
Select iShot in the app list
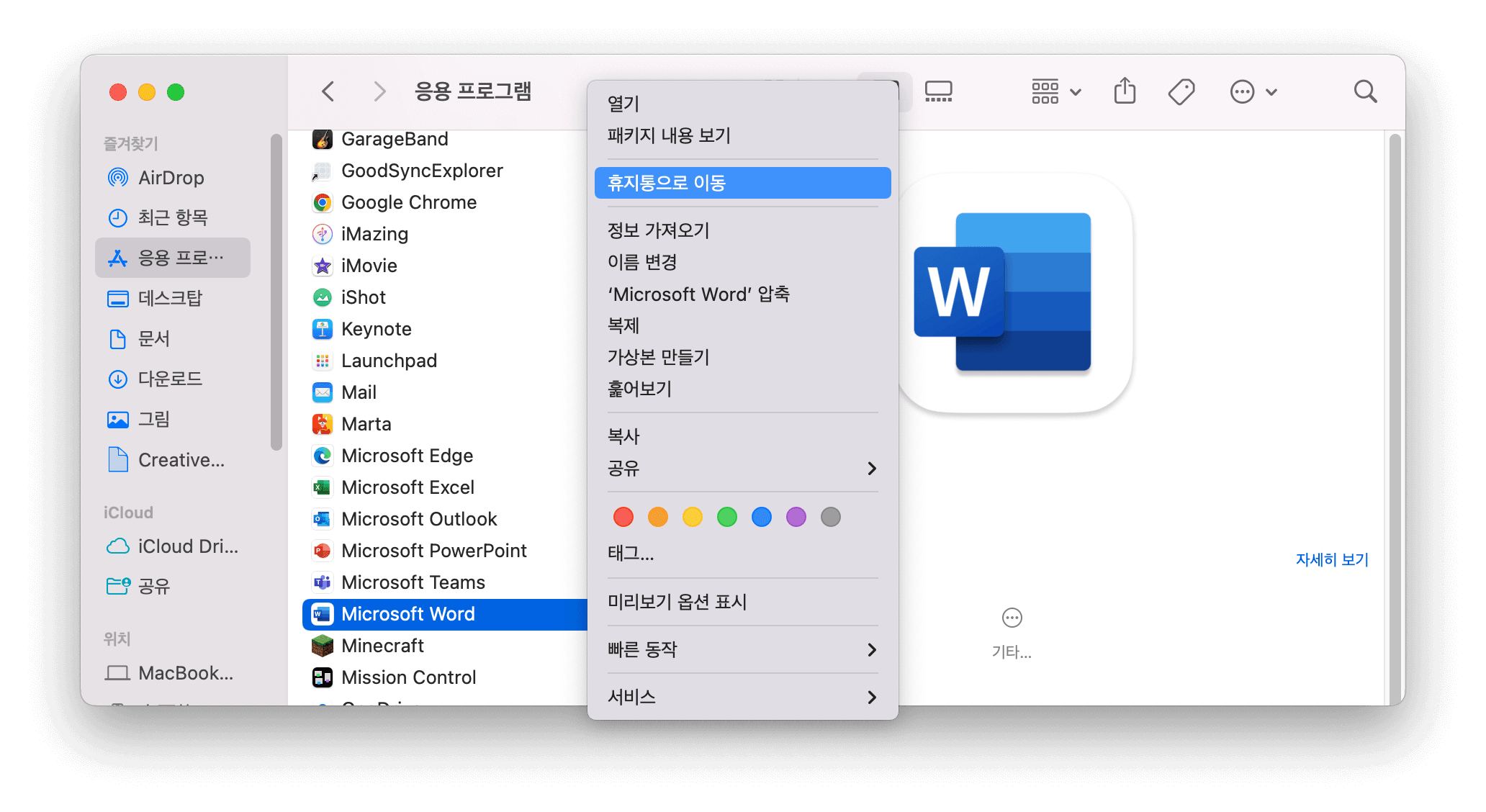(x=445, y=297)
